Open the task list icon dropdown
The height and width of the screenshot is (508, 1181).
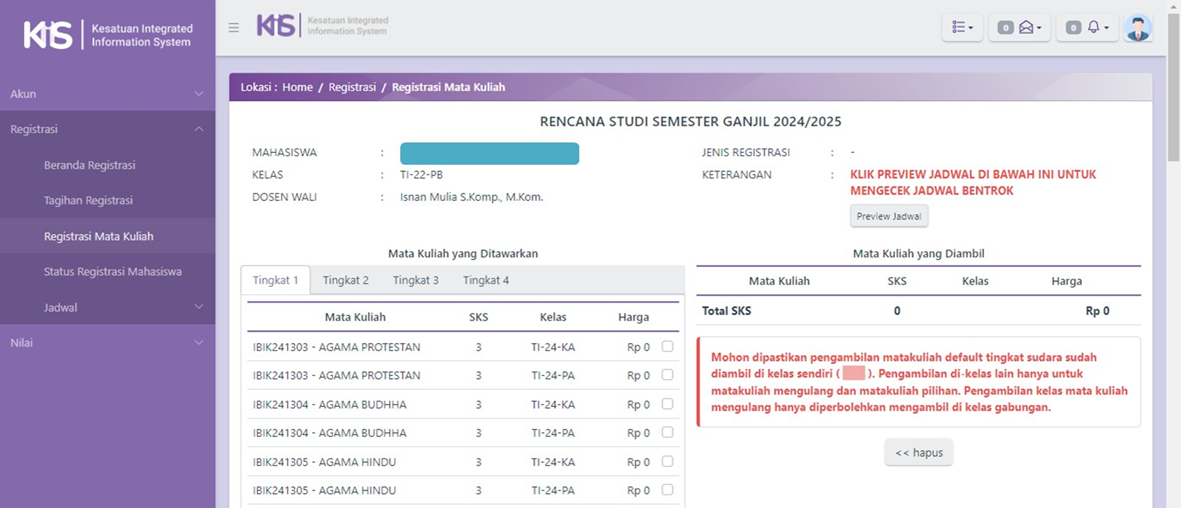tap(962, 28)
